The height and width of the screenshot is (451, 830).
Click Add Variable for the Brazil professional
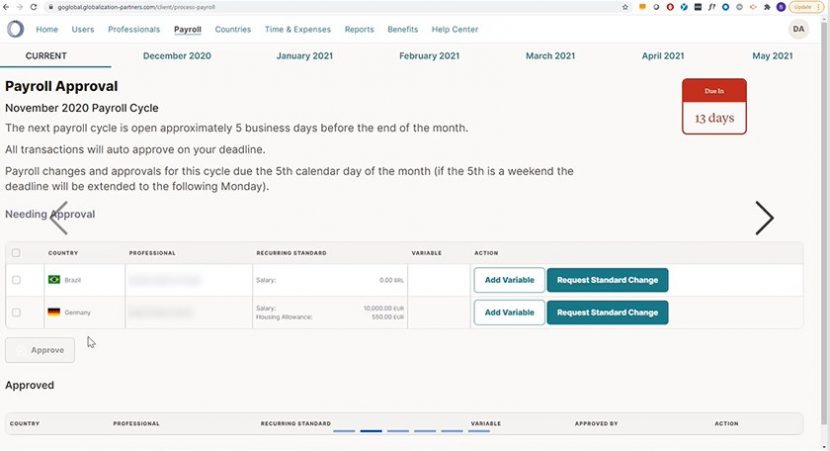(509, 280)
